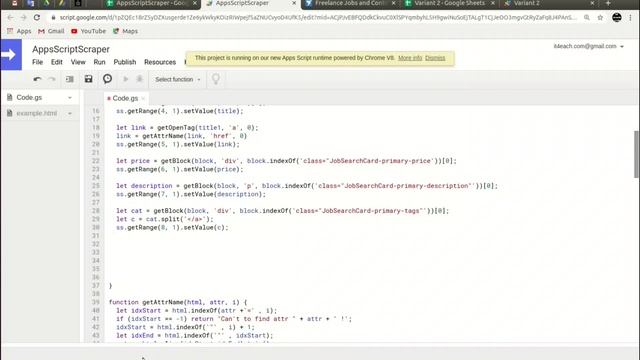Click the blank line number 33
The image size is (640, 360).
(x=96, y=252)
